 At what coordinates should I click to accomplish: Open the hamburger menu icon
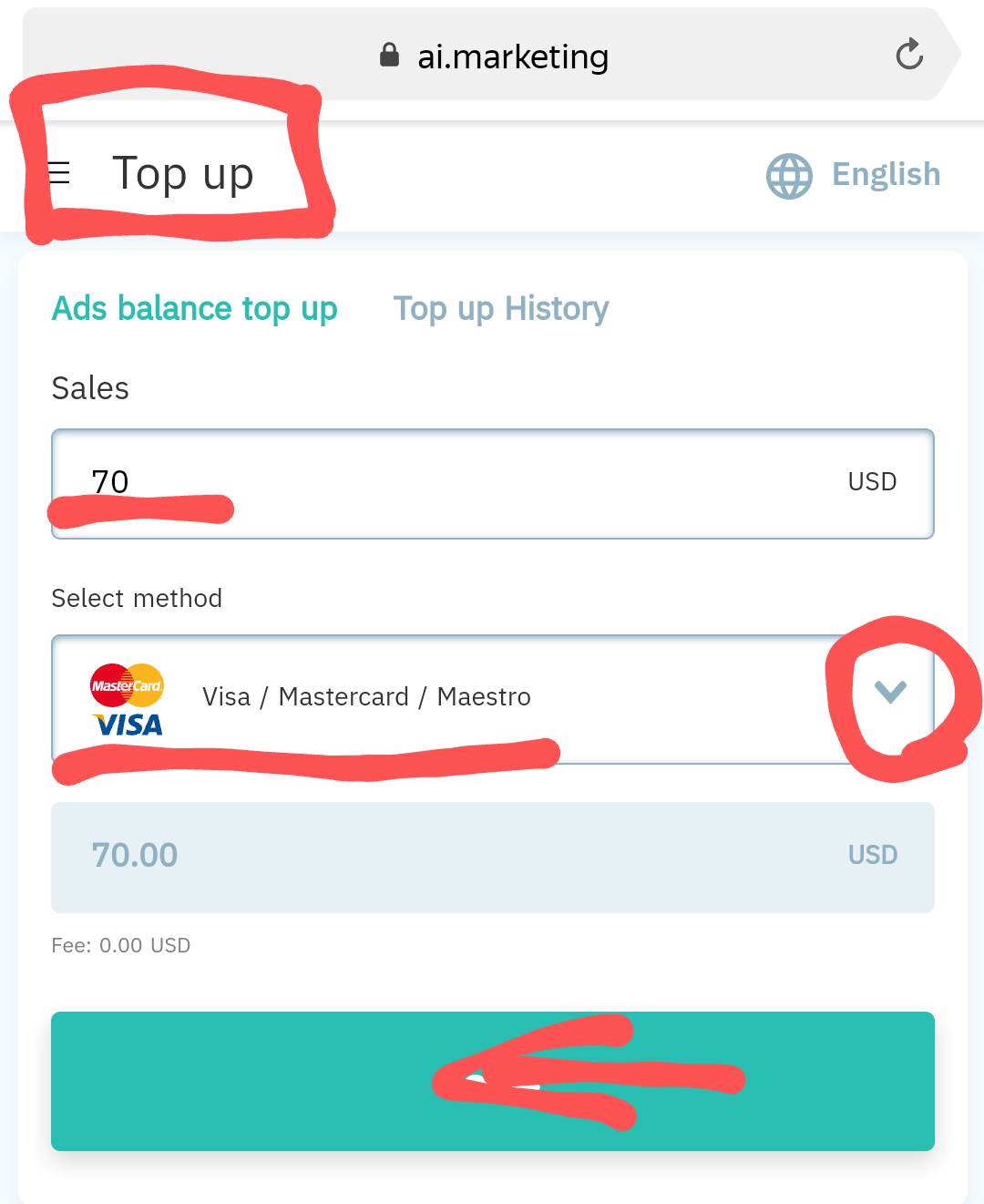59,173
